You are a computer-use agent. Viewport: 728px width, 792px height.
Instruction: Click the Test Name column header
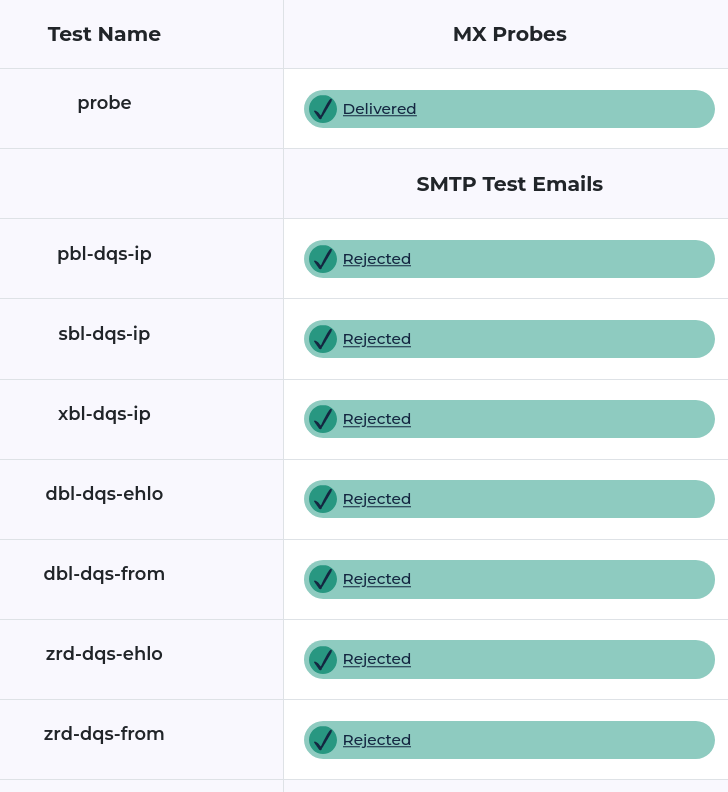(x=104, y=34)
